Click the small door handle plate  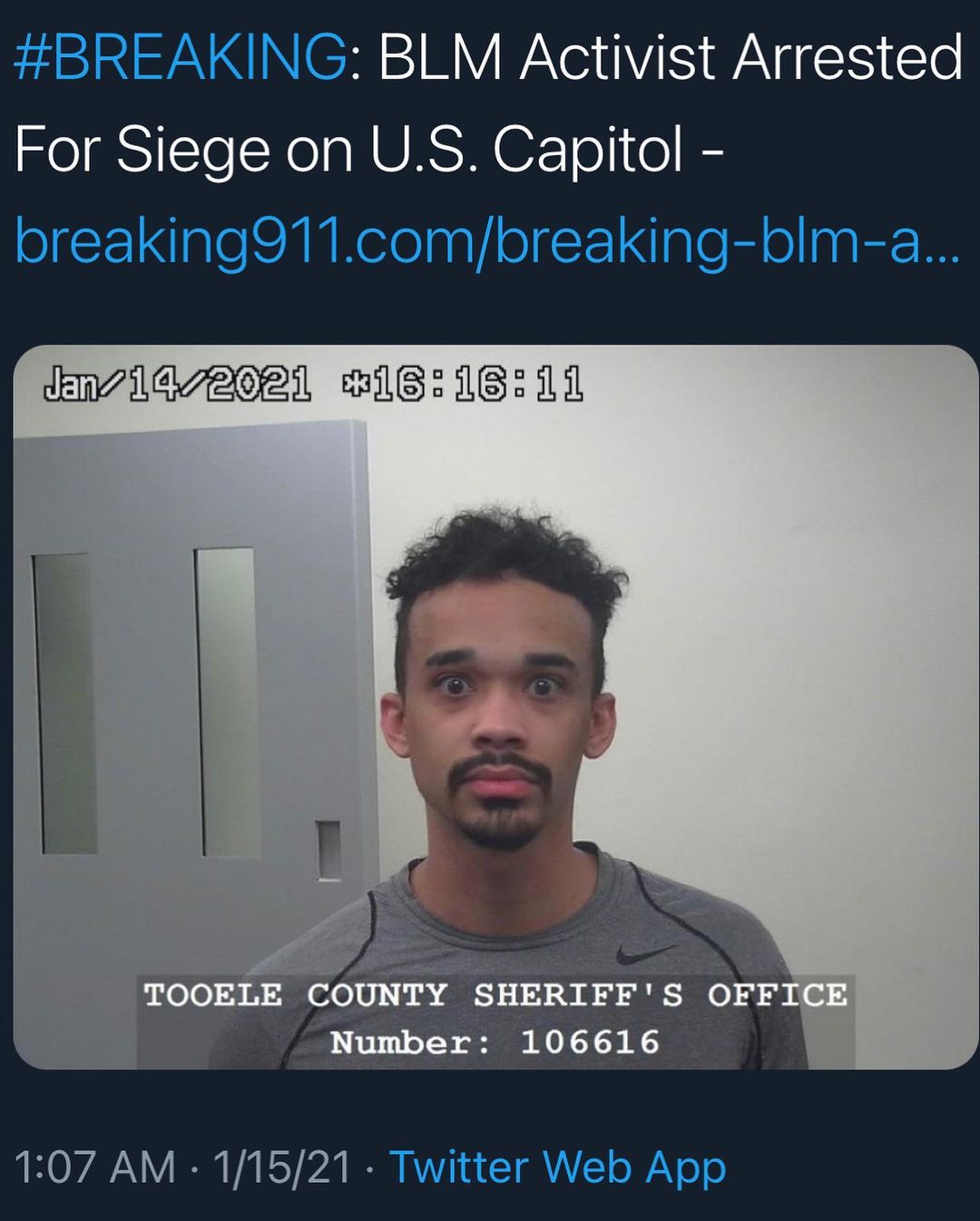tap(328, 850)
